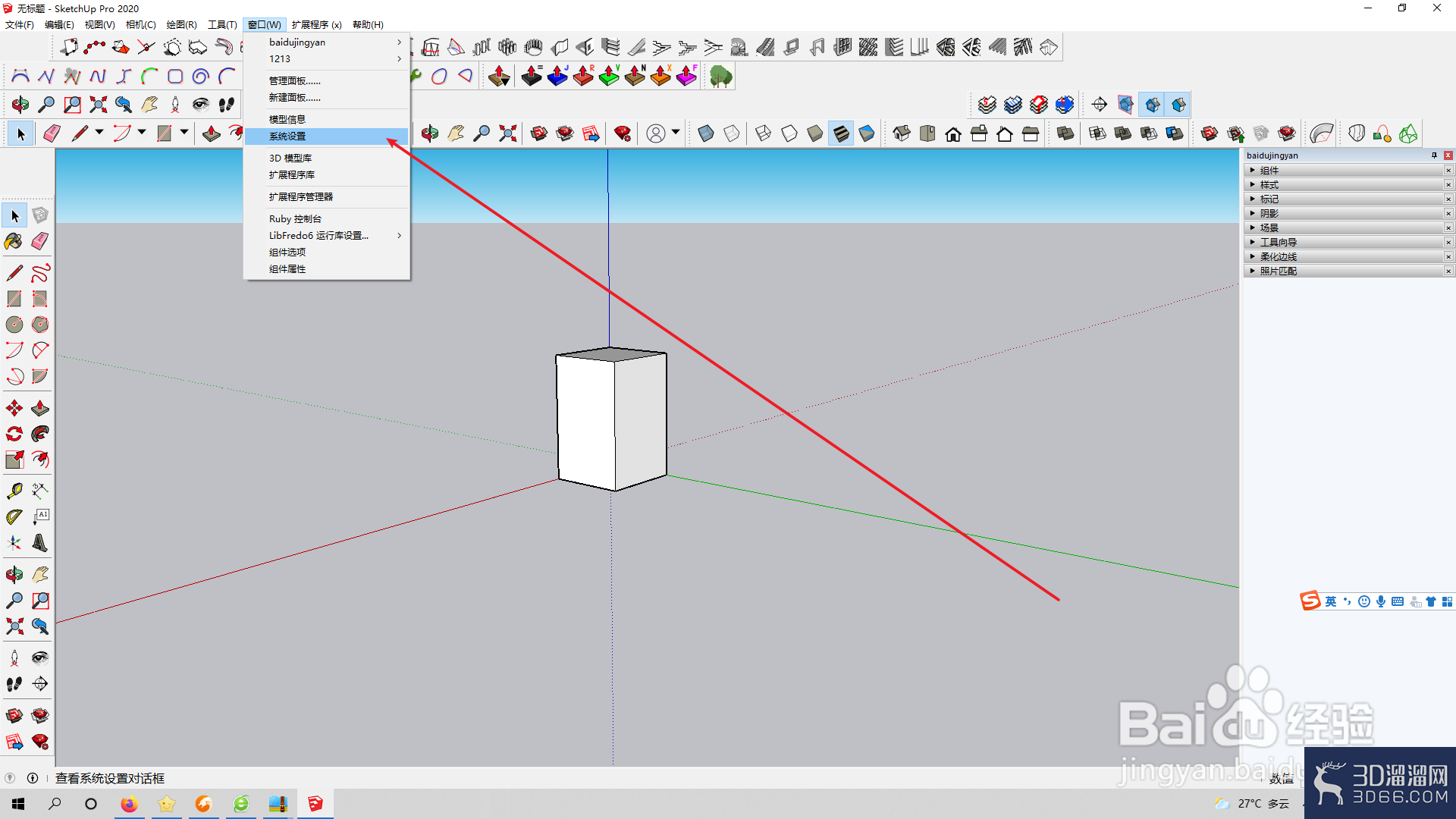Pick the Text label tool

[x=40, y=517]
